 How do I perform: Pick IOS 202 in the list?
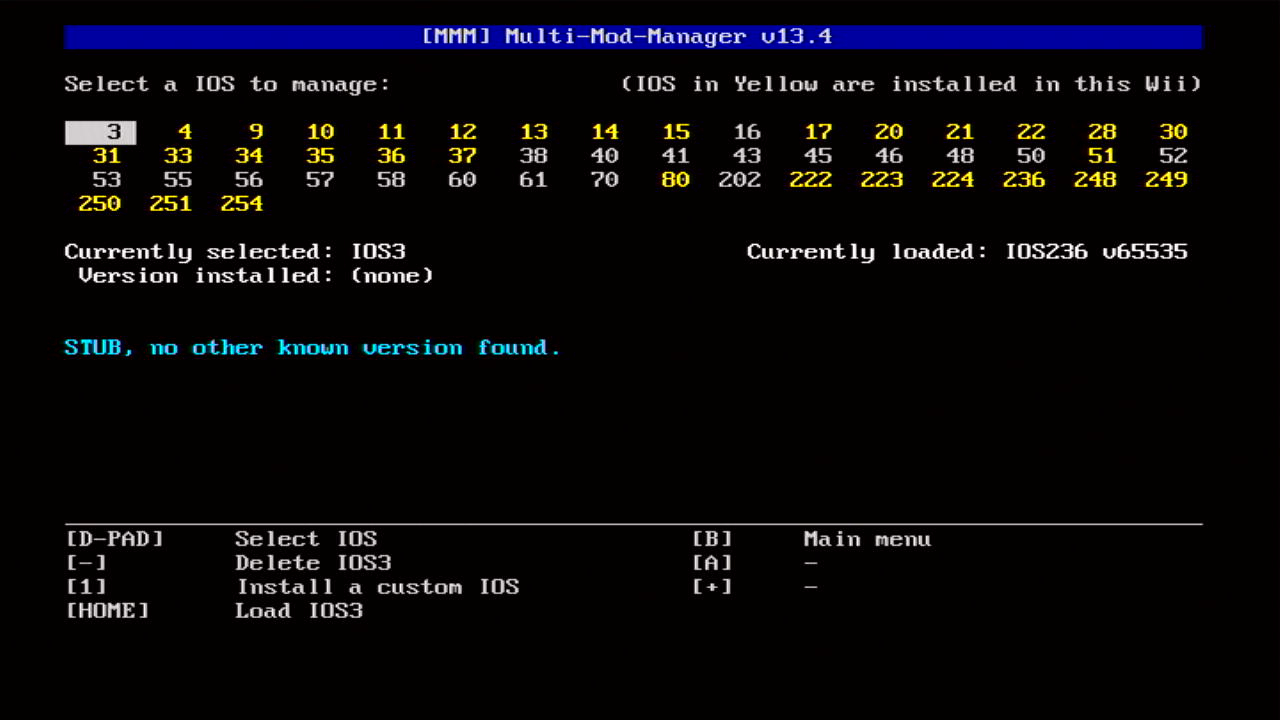(740, 180)
